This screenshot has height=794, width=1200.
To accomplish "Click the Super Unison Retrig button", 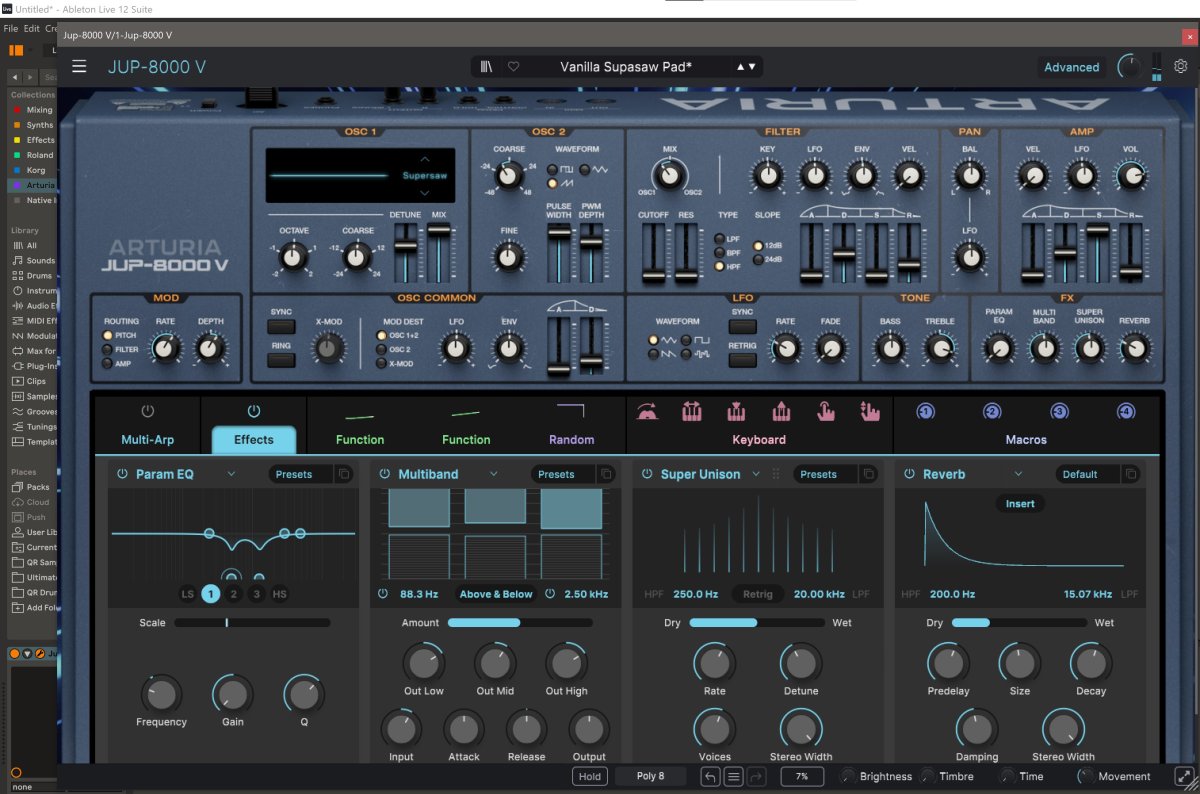I will [758, 594].
